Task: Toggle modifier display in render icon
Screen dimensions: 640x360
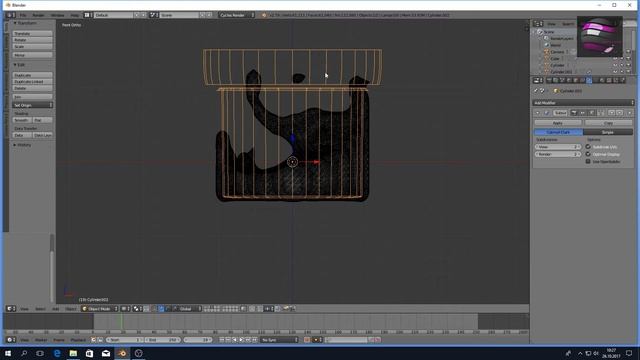Action: click(x=573, y=113)
